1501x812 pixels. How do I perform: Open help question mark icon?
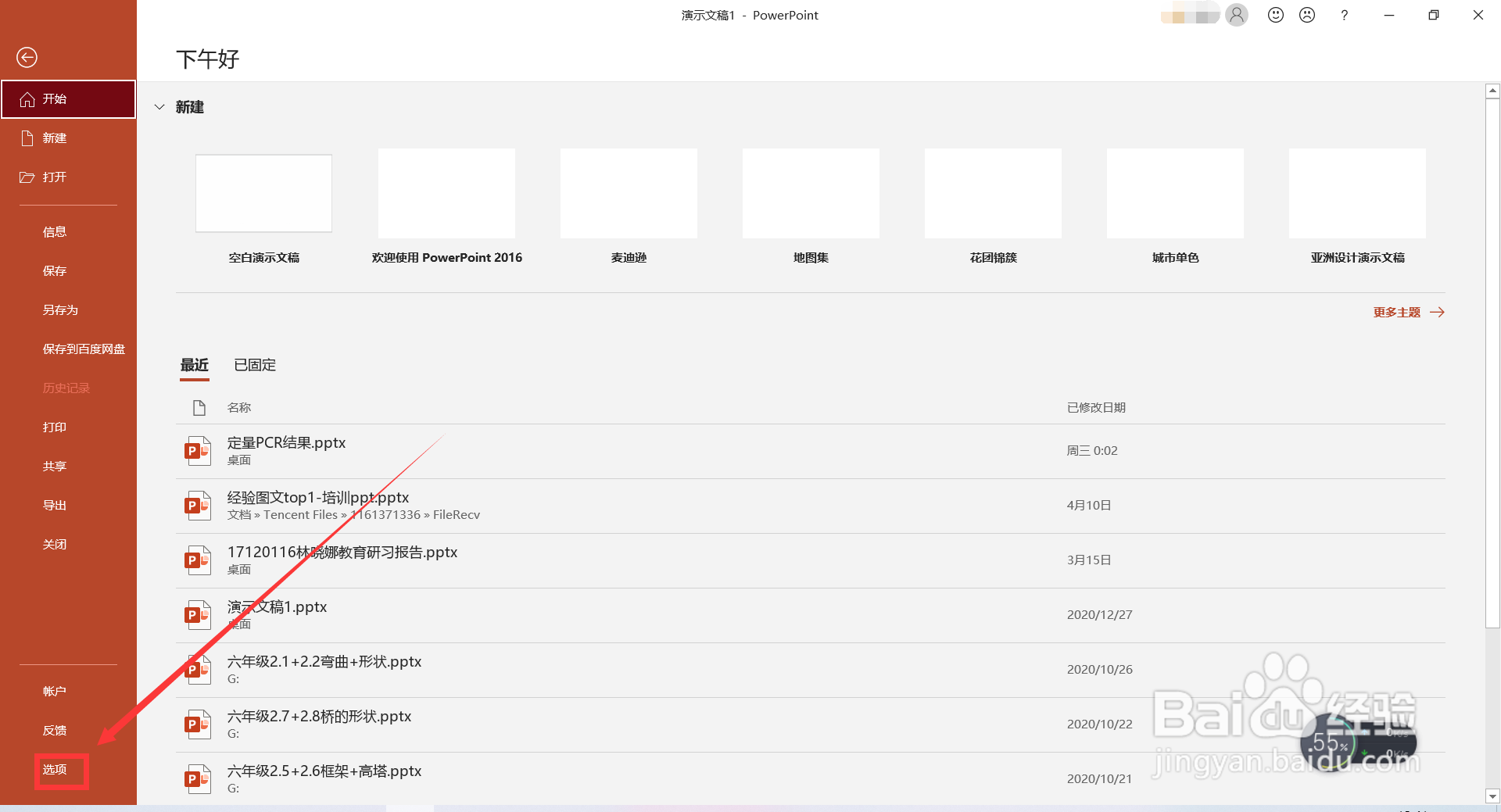(x=1345, y=15)
